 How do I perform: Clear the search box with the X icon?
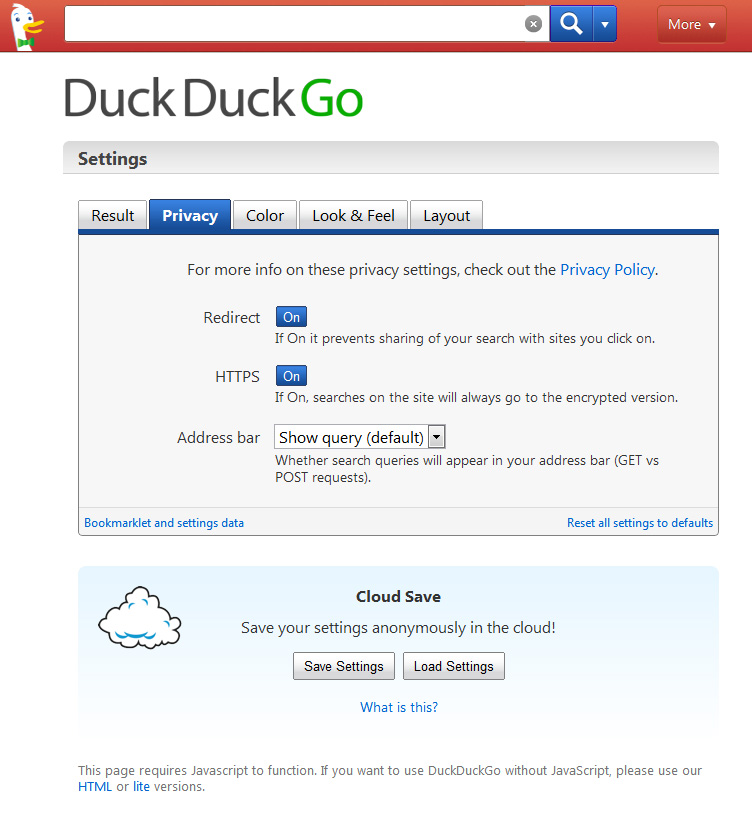533,24
